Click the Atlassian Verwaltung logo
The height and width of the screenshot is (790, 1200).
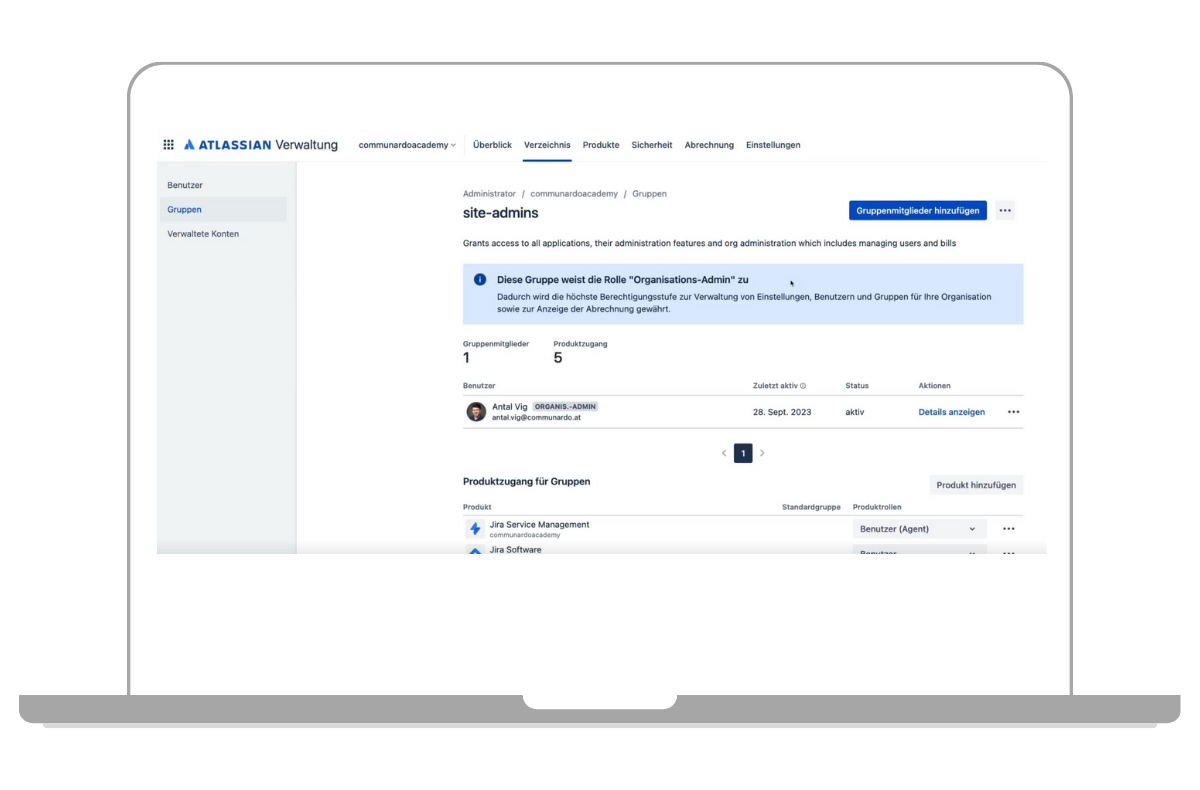point(261,145)
